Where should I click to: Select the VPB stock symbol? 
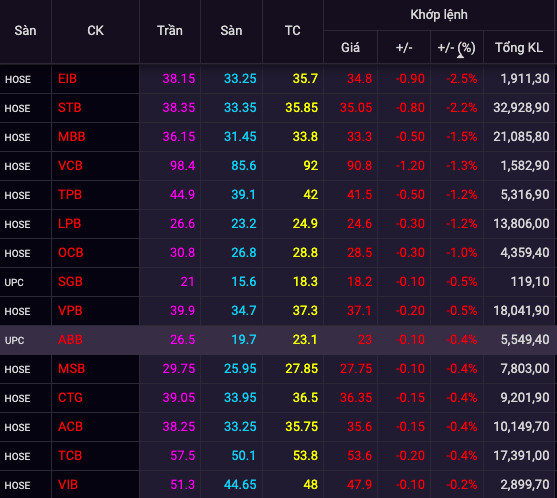(70, 311)
